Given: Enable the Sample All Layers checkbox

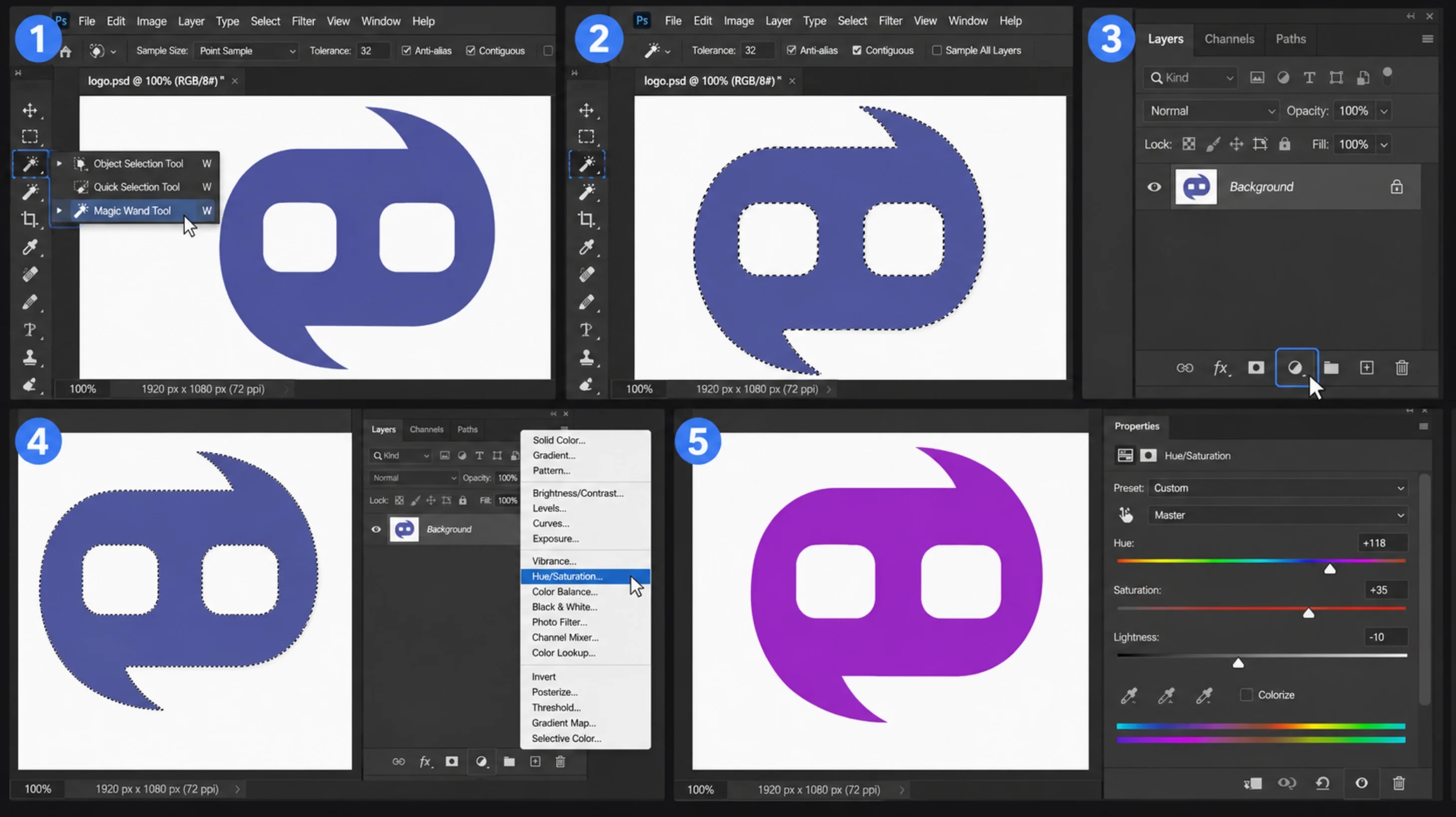Looking at the screenshot, I should pyautogui.click(x=936, y=50).
